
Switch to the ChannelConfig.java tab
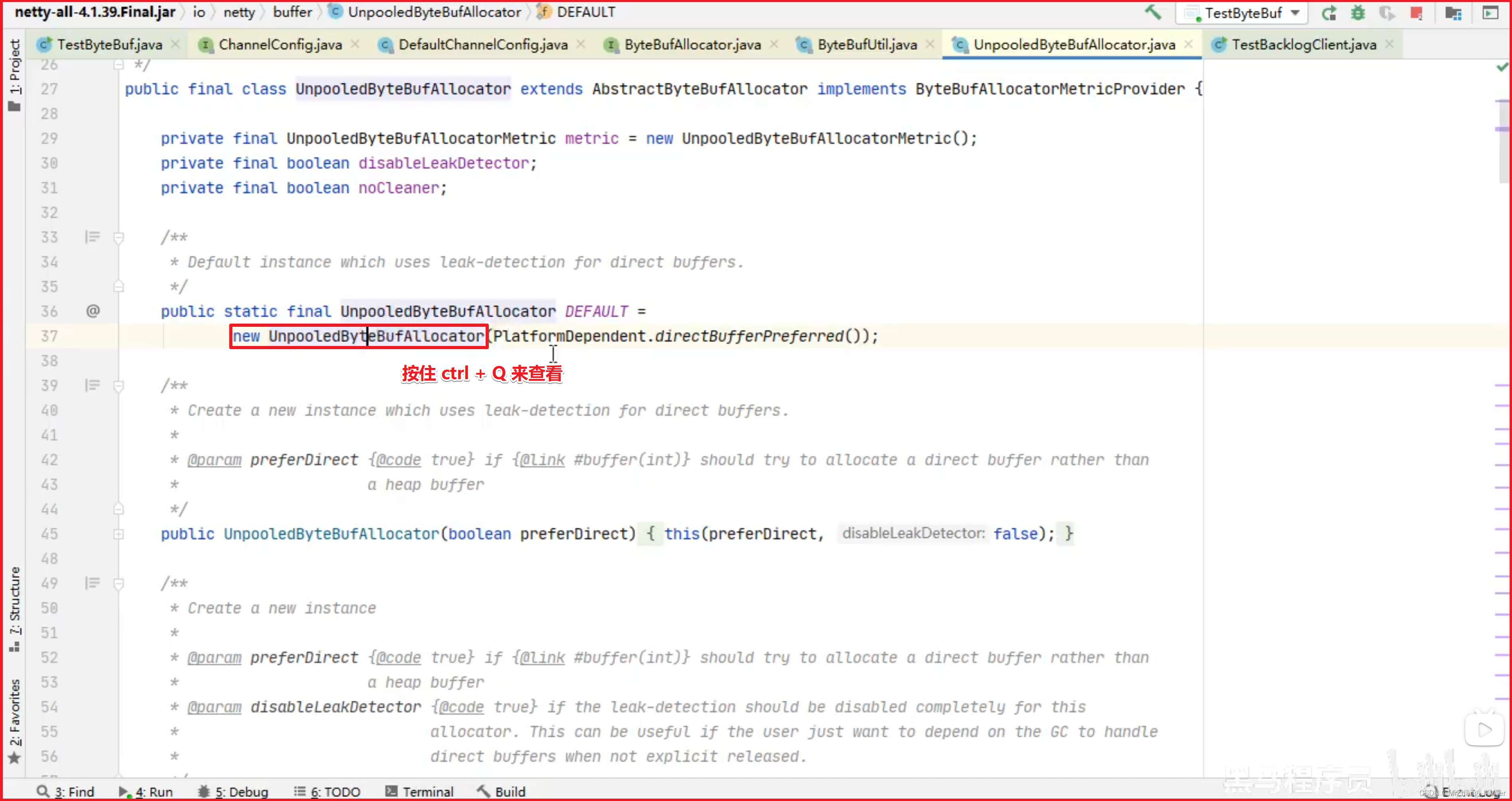tap(280, 45)
